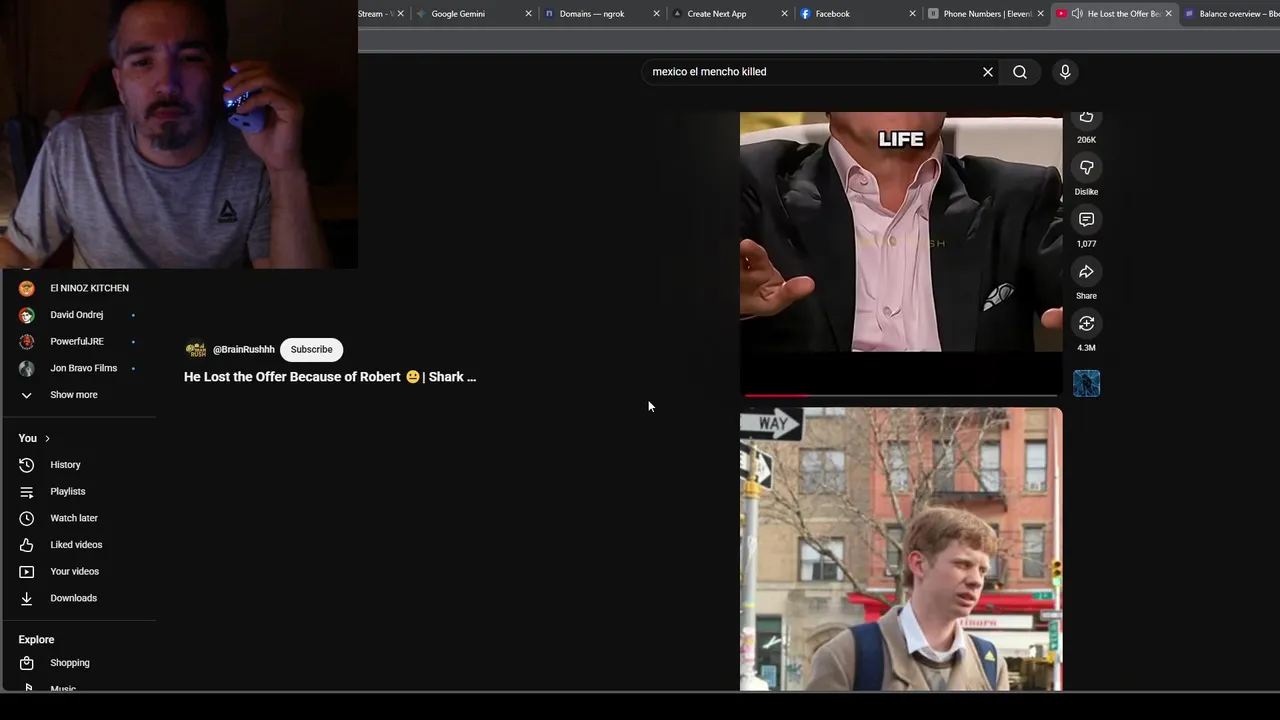Open the Shopping link text
Image resolution: width=1280 pixels, height=720 pixels.
[70, 663]
